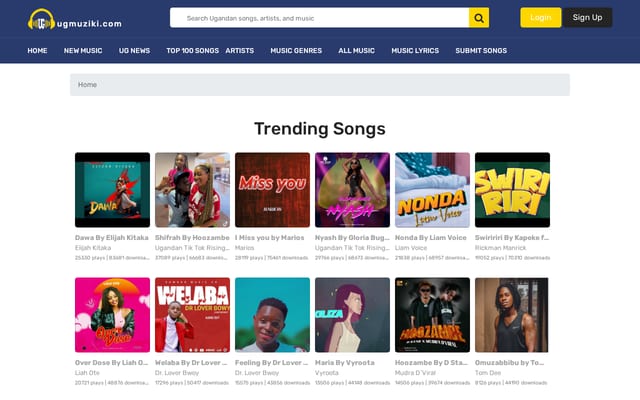Click title link Dawa By Elijah Kitaka
The width and height of the screenshot is (640, 400).
point(111,238)
